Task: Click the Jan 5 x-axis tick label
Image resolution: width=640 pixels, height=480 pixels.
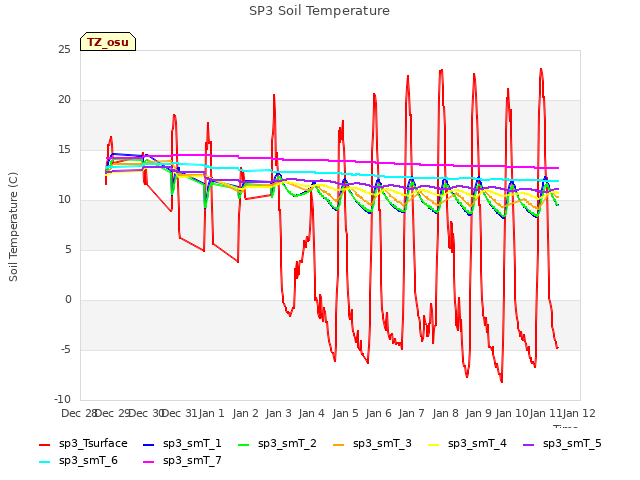Action: click(345, 413)
